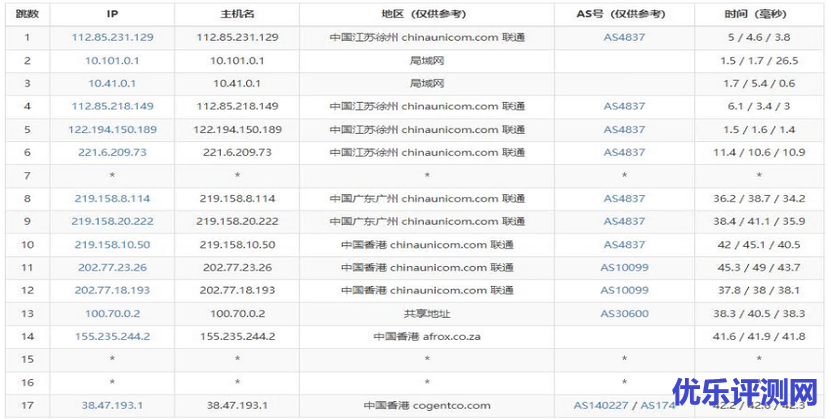831x419 pixels.
Task: Click the blue 202.77.23.26 IP link
Action: pos(112,267)
